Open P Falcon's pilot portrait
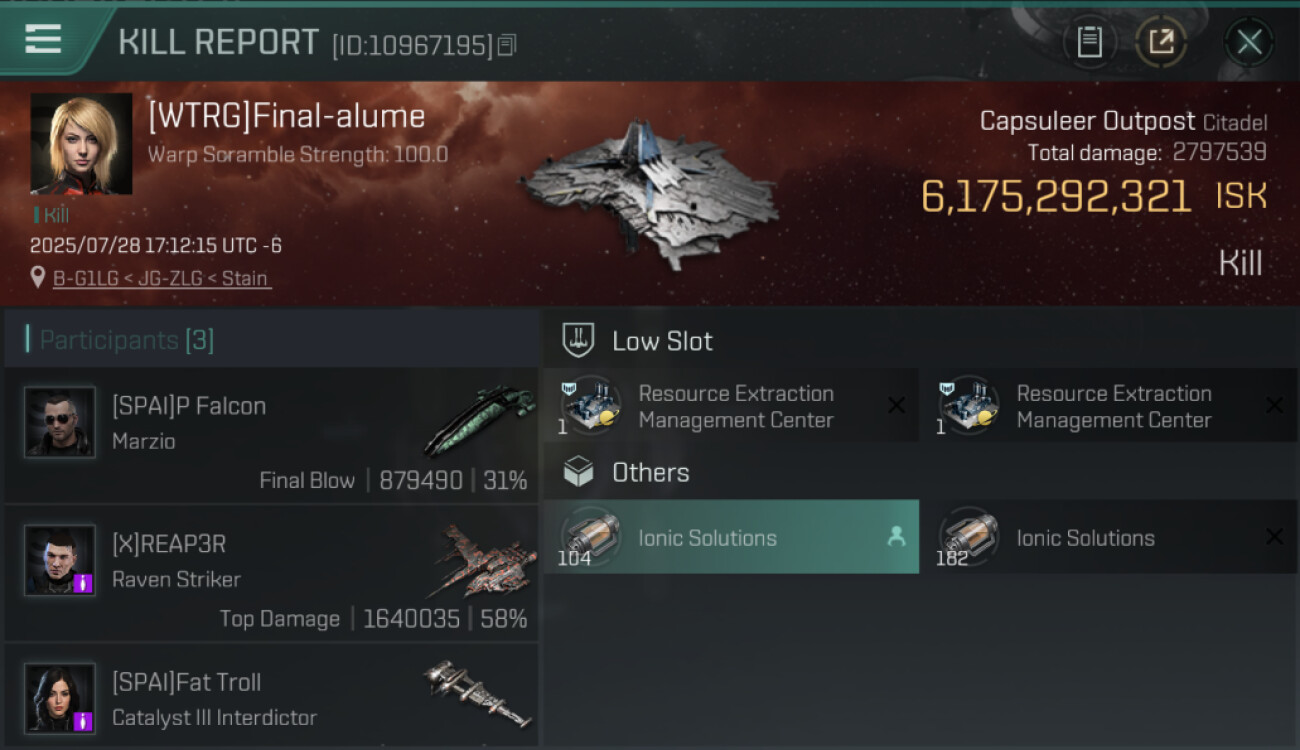This screenshot has width=1300, height=750. pos(60,422)
